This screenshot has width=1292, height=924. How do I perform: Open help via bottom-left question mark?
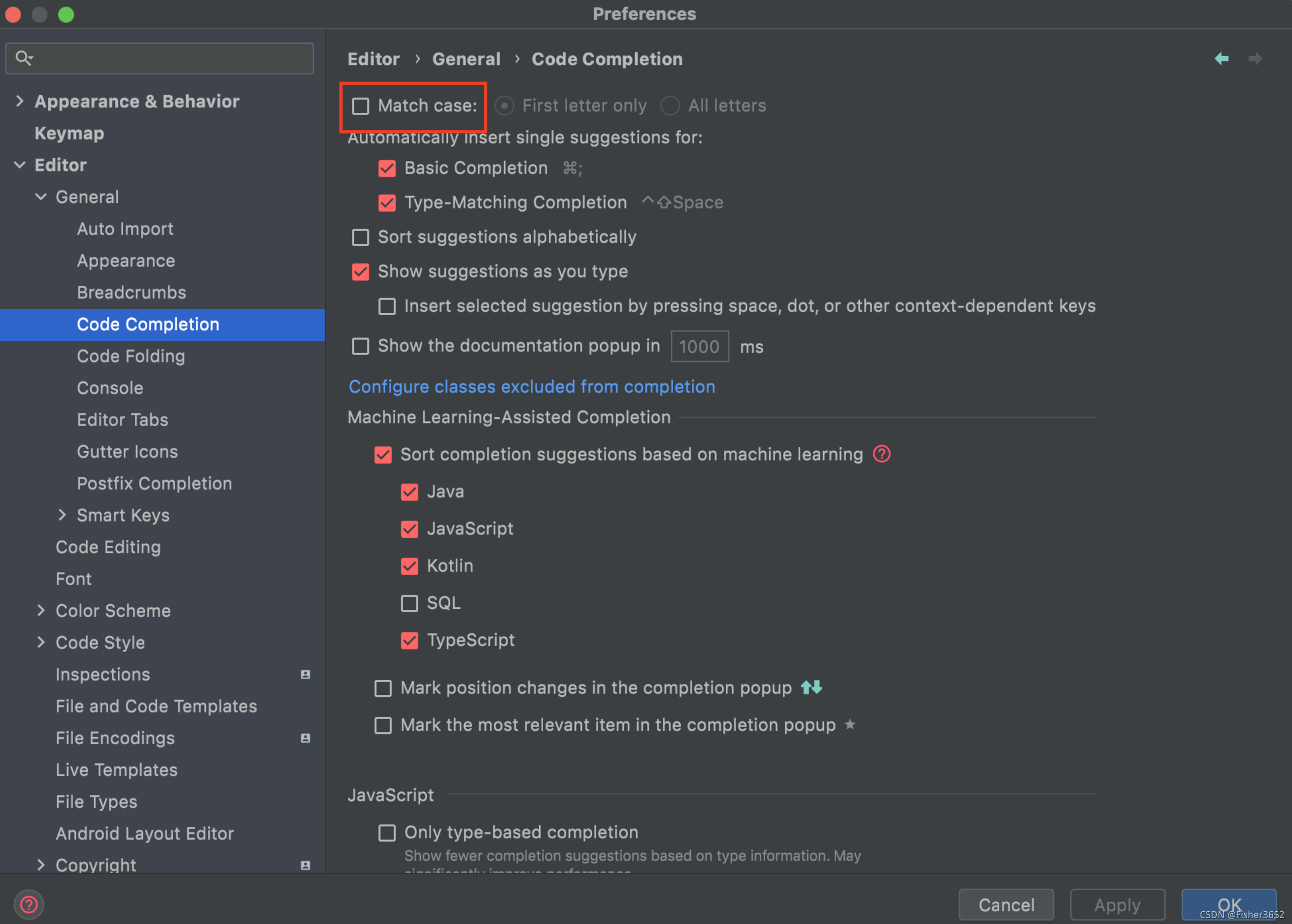(x=29, y=904)
